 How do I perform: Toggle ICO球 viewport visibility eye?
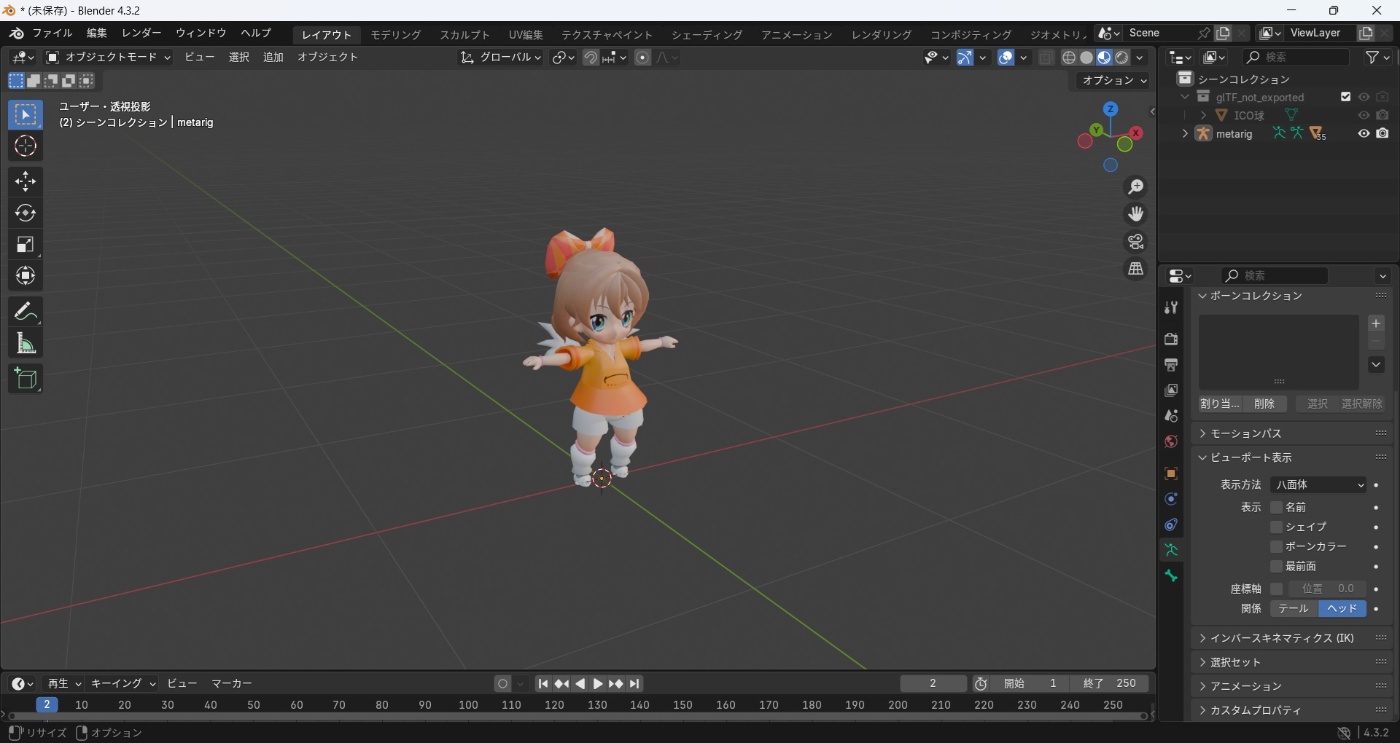tap(1363, 116)
